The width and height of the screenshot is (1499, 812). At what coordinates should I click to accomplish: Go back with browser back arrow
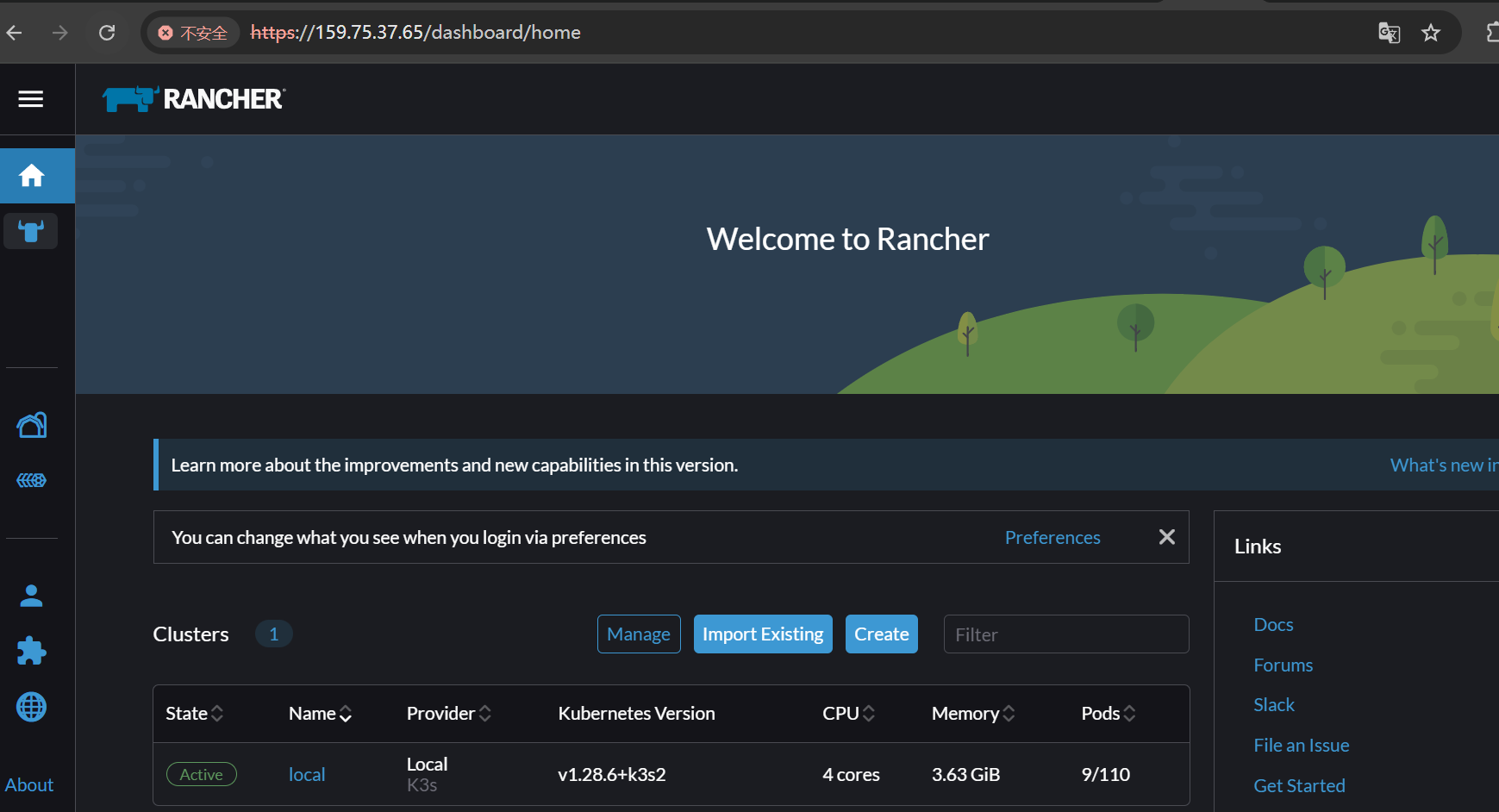(15, 33)
